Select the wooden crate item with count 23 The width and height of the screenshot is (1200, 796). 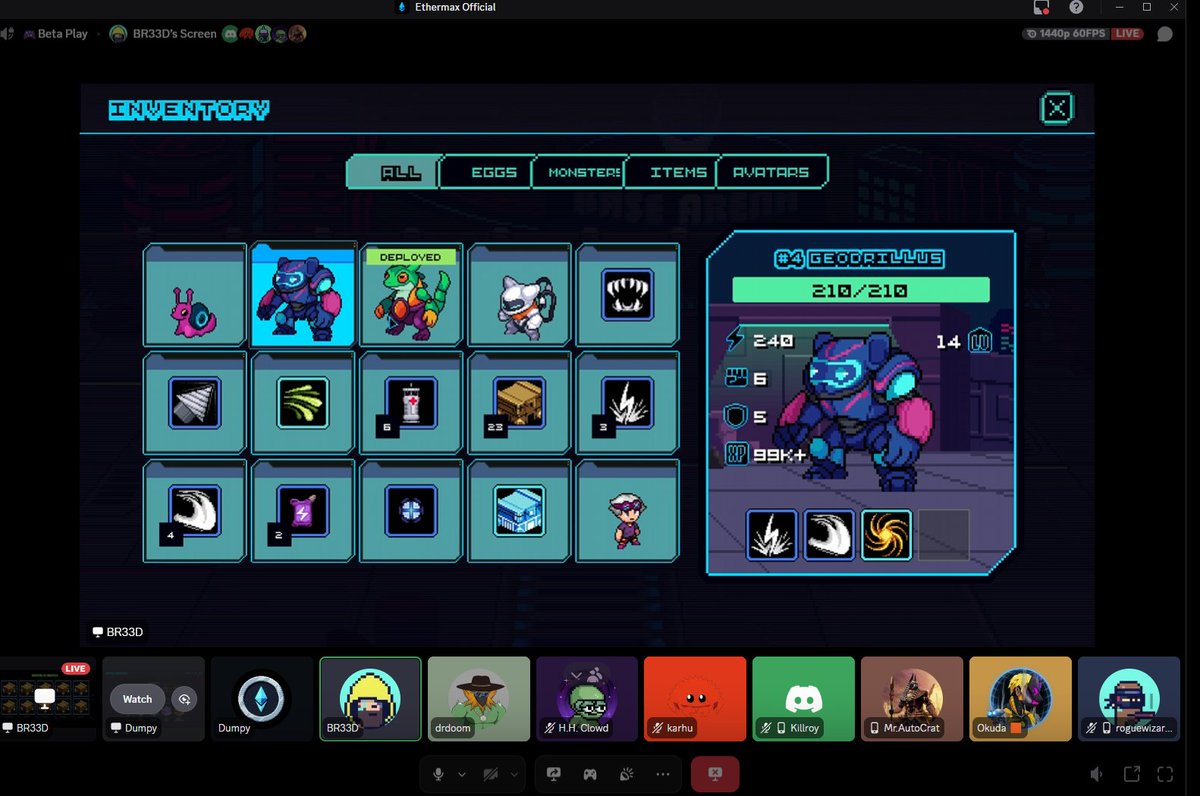519,403
